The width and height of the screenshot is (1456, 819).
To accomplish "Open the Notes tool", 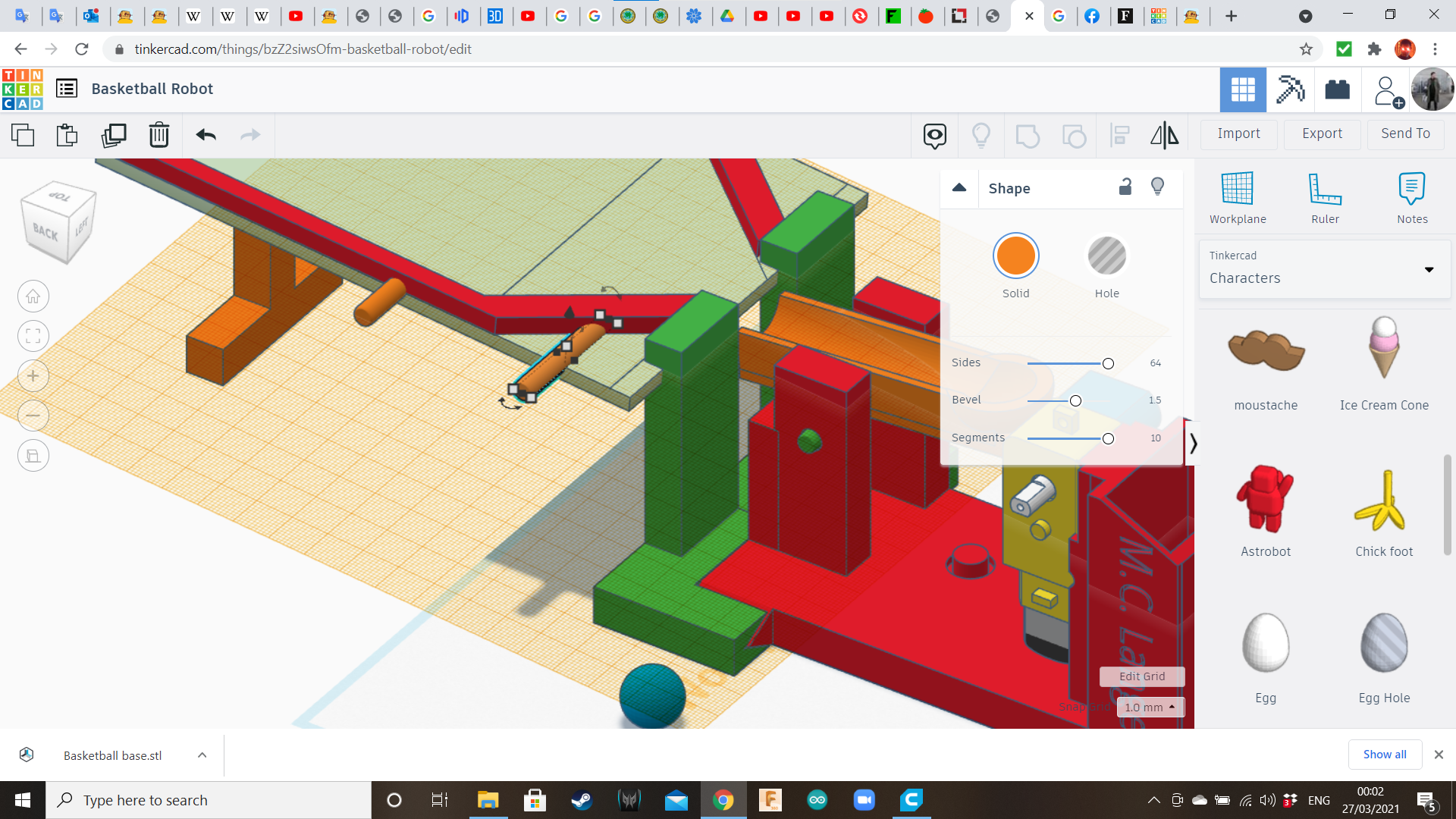I will (1411, 197).
